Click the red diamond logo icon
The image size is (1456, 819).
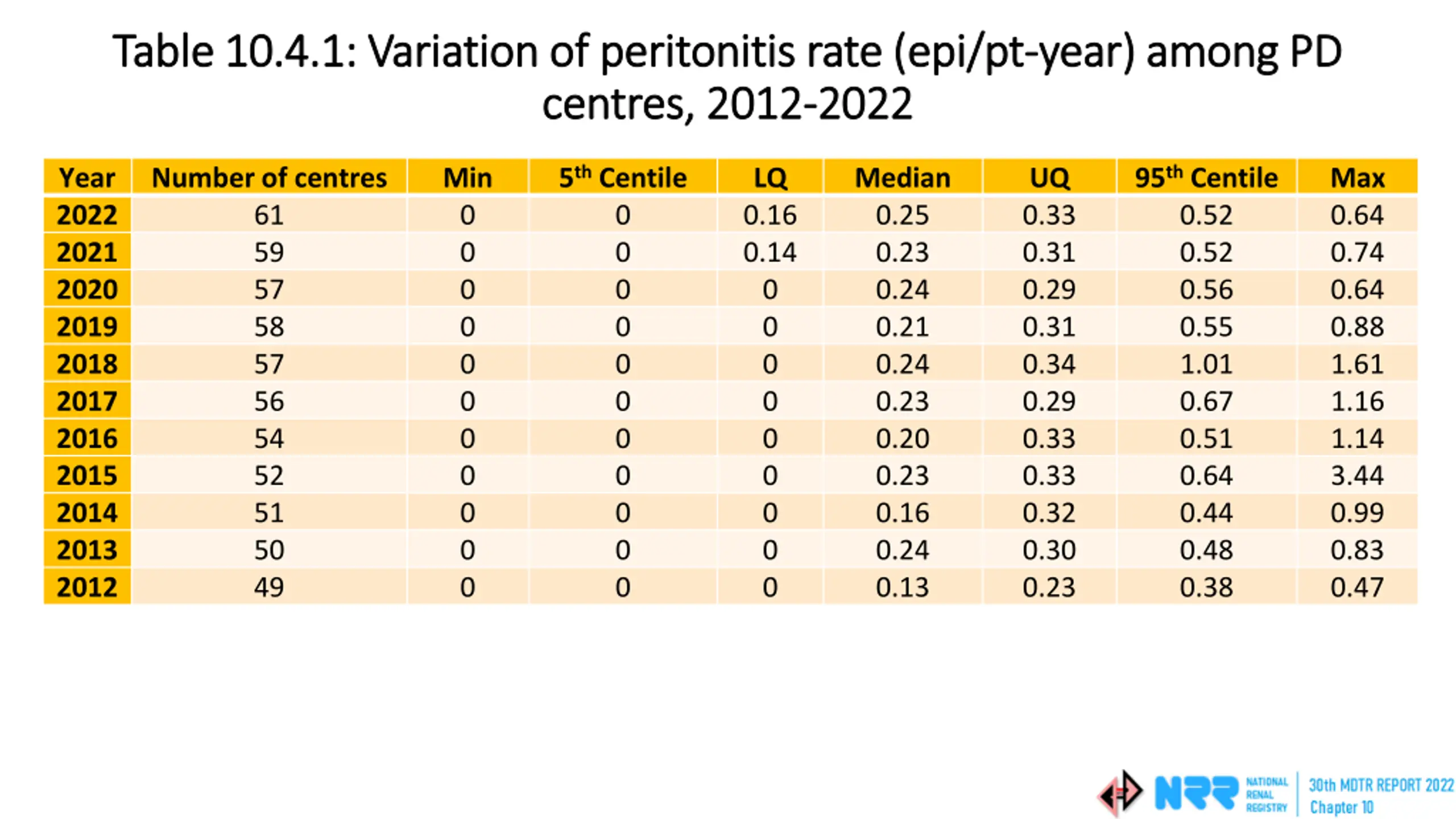(1120, 792)
